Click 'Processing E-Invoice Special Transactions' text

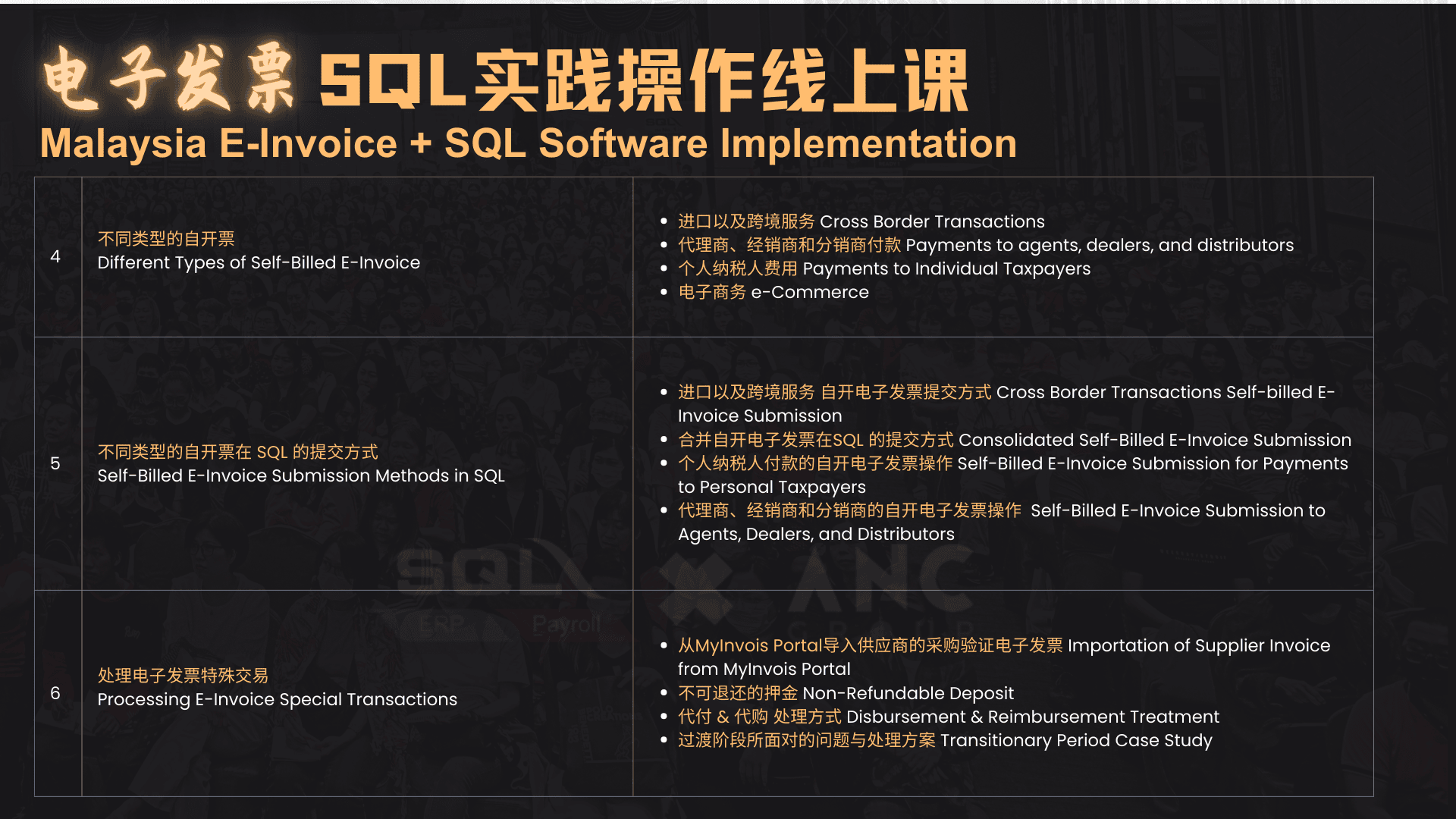277,699
